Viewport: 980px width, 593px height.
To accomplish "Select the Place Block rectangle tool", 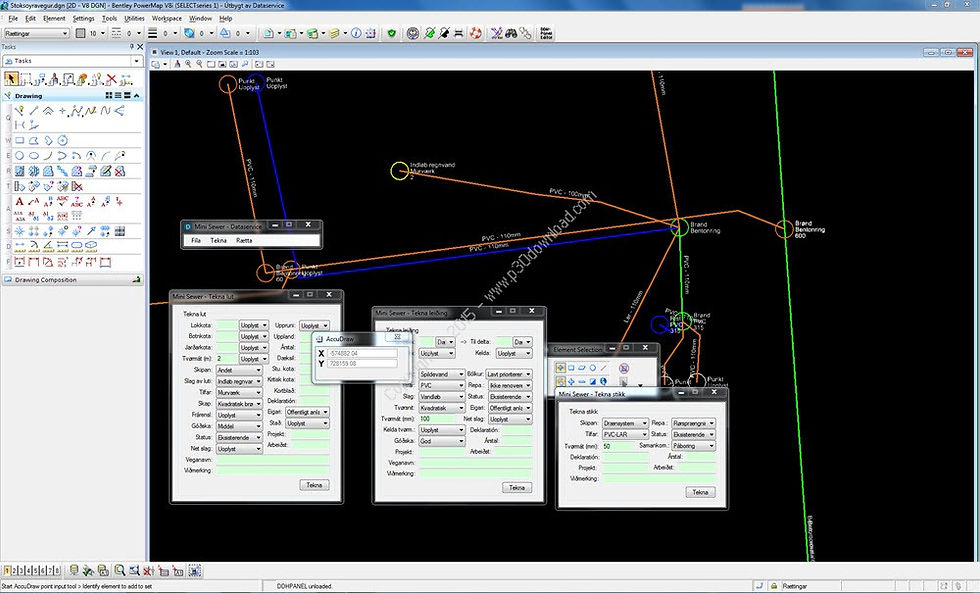I will point(19,141).
